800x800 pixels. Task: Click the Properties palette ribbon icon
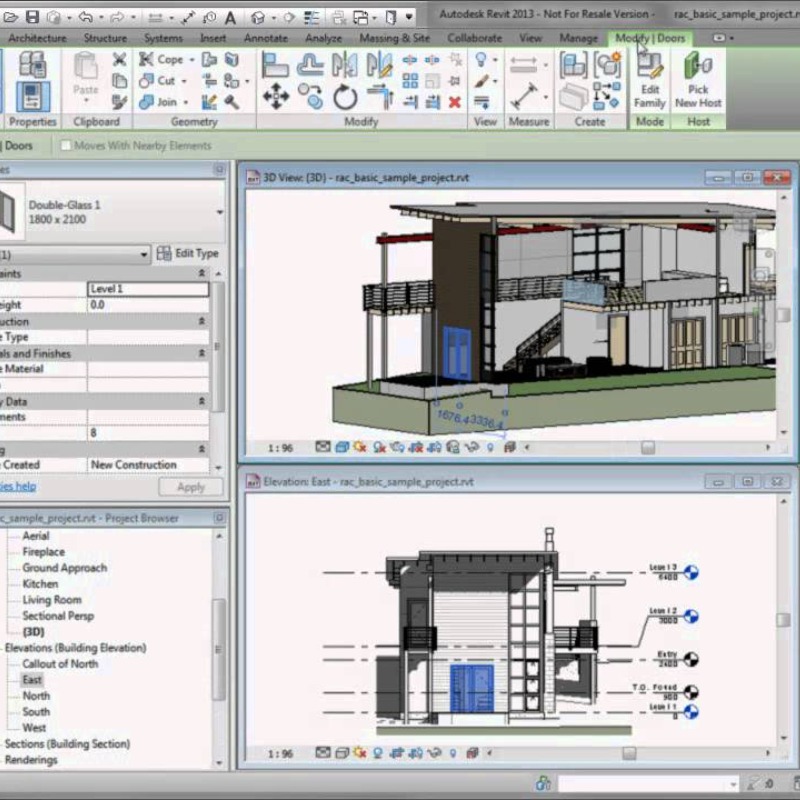tap(33, 96)
